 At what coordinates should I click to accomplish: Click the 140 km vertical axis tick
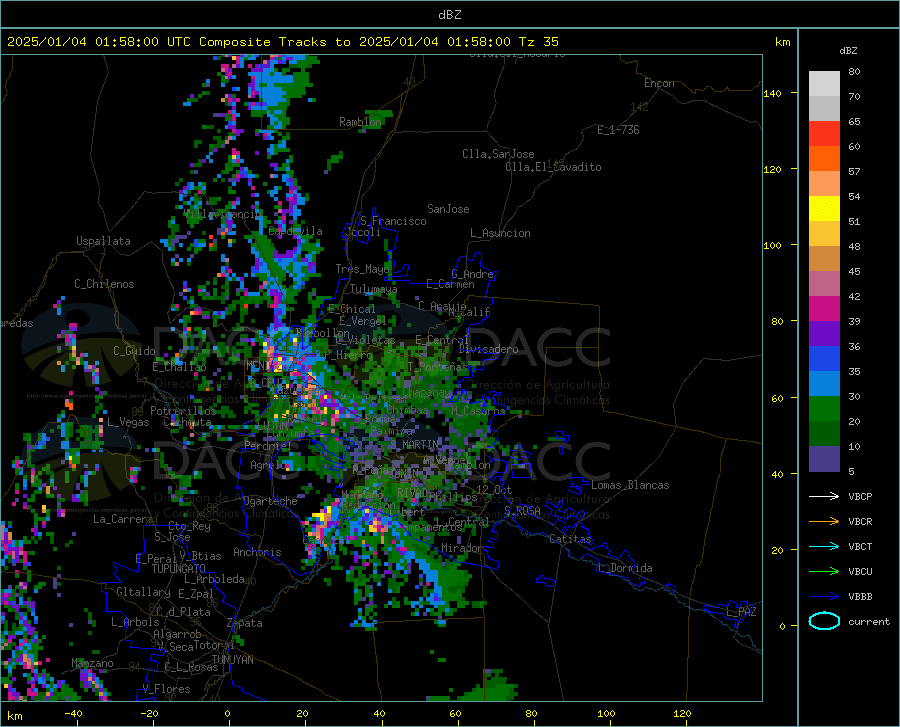click(772, 93)
